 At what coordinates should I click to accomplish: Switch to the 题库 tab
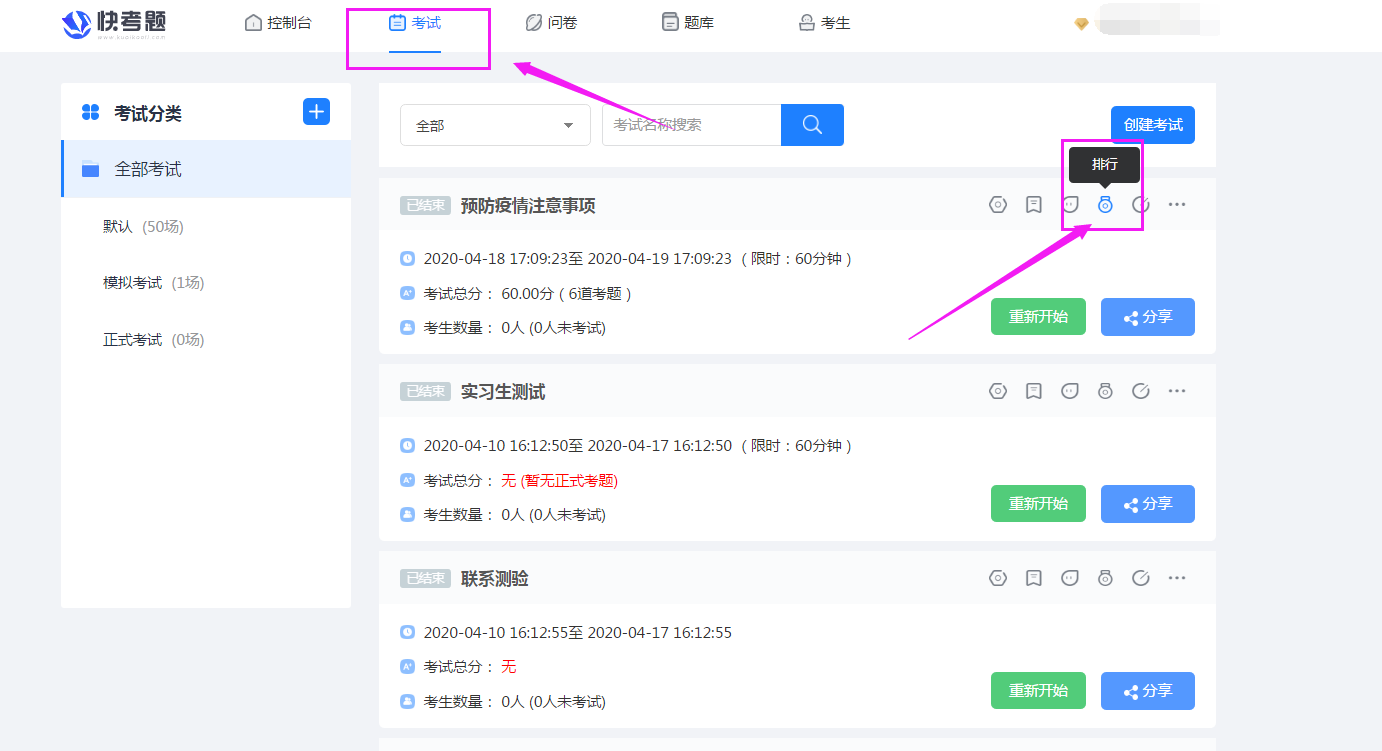688,23
